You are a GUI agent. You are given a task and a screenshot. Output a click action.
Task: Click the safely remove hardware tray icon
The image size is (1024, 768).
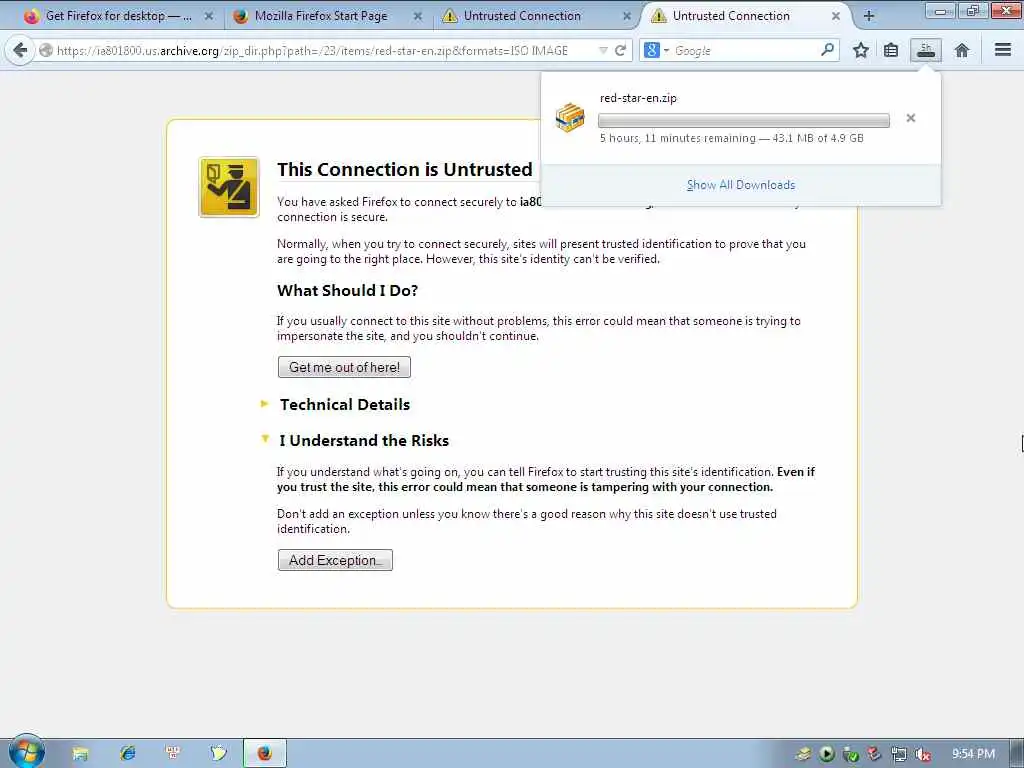[x=851, y=754]
